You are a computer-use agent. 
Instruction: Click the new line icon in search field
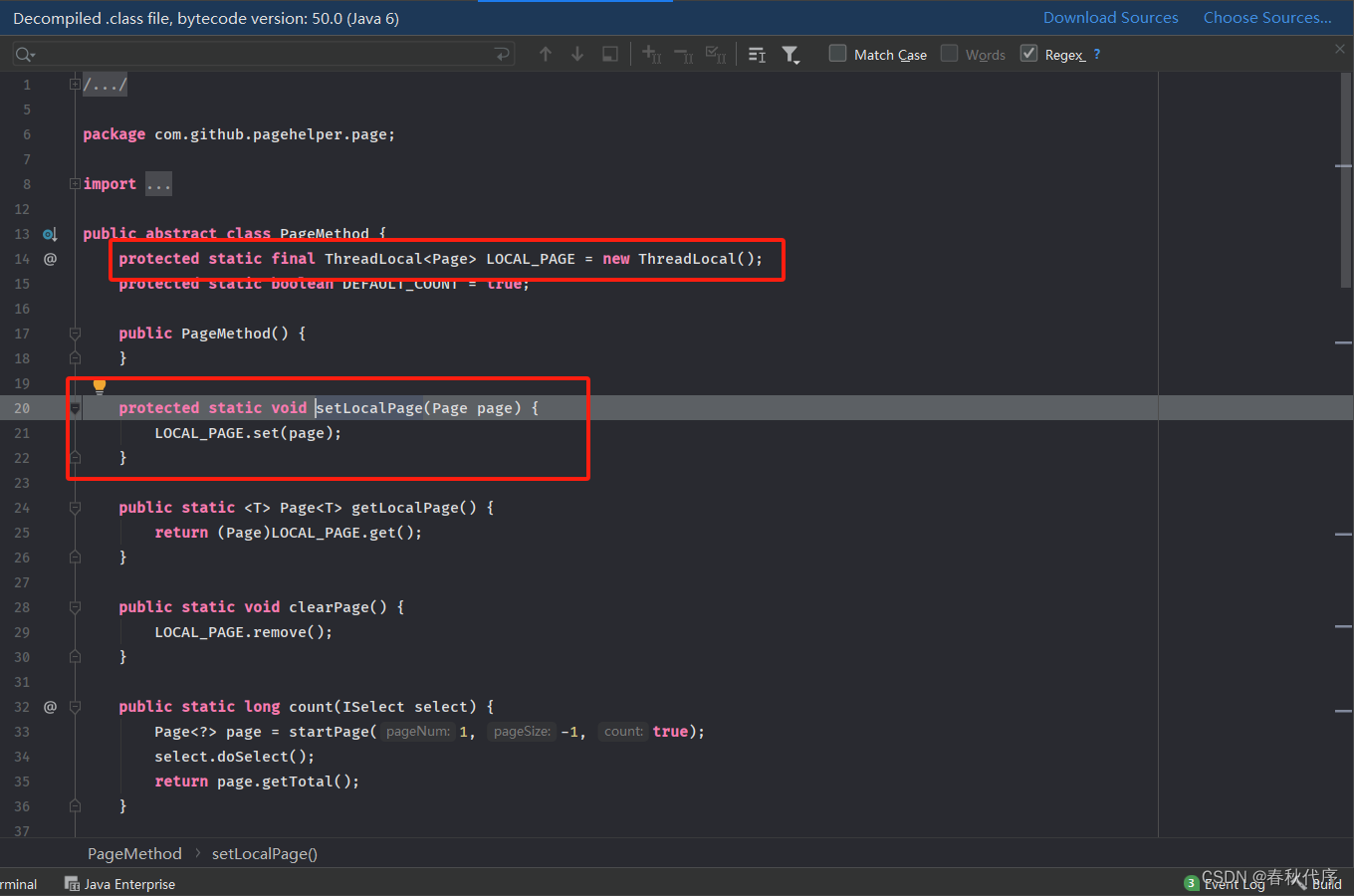coord(503,54)
